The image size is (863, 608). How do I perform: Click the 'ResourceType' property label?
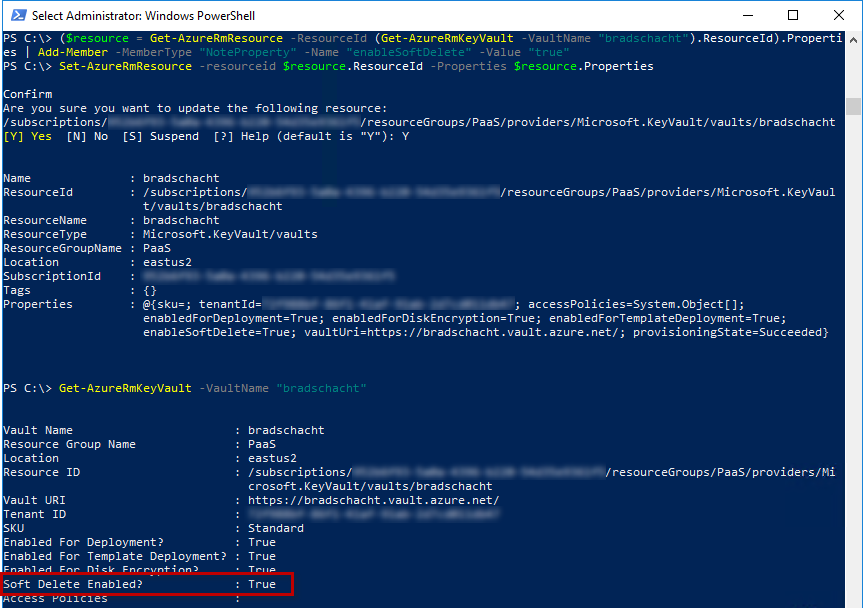(x=45, y=234)
